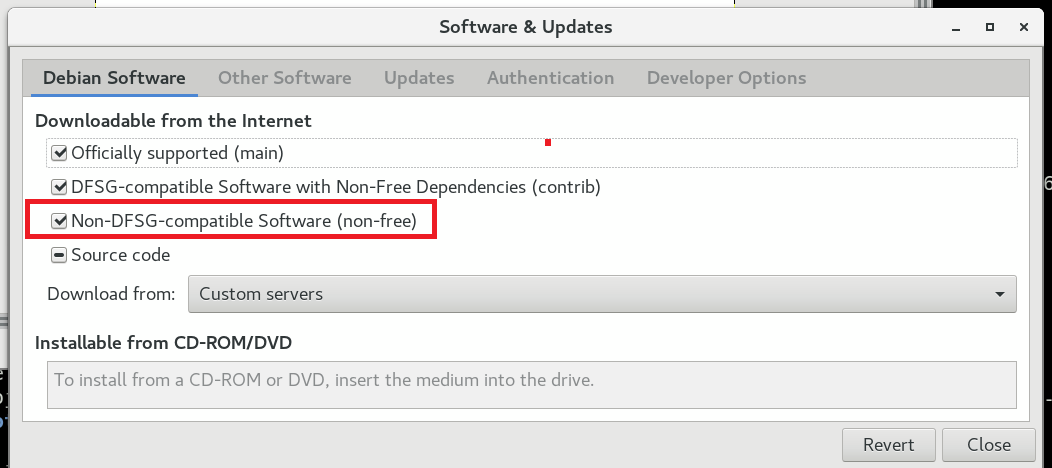Click the "Download from:" label
The height and width of the screenshot is (468, 1052).
111,294
